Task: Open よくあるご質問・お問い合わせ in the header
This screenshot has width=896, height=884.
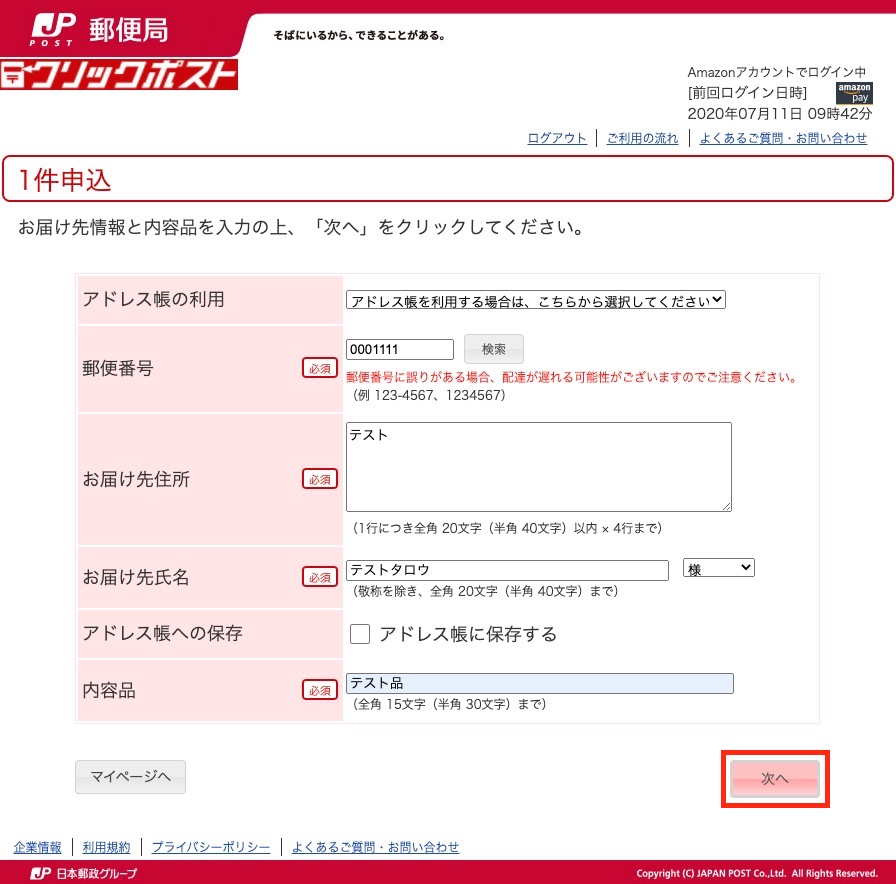Action: click(785, 138)
